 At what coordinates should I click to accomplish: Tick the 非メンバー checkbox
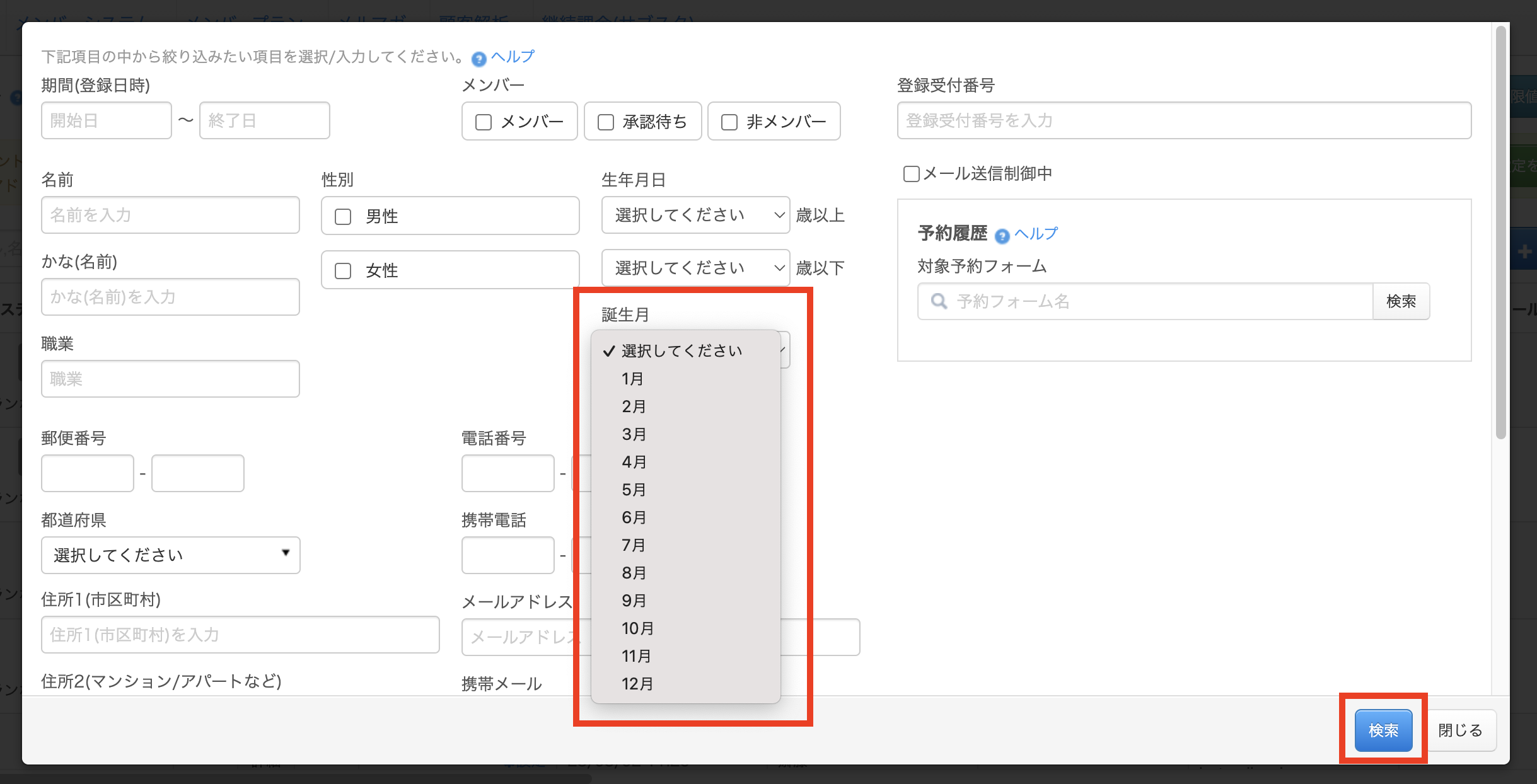pos(729,122)
